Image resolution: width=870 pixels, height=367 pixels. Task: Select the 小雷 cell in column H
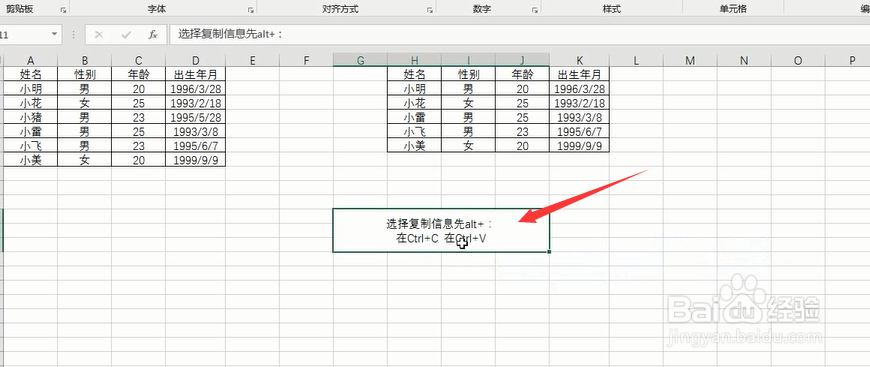414,117
